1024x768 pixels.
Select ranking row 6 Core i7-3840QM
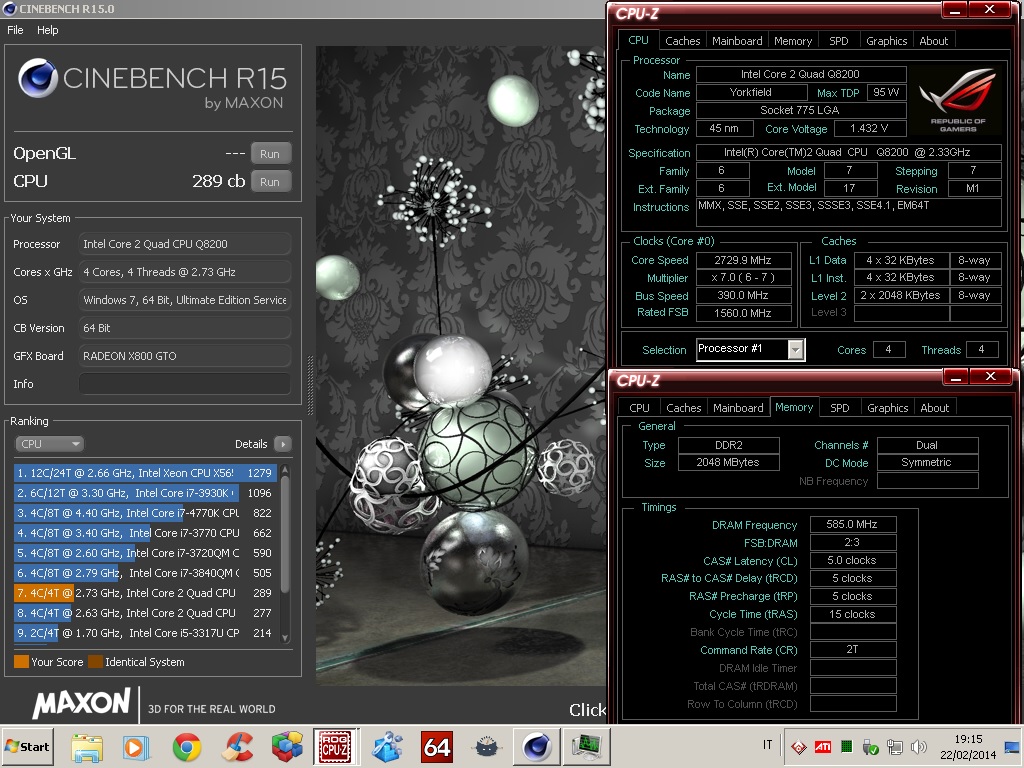pyautogui.click(x=144, y=573)
